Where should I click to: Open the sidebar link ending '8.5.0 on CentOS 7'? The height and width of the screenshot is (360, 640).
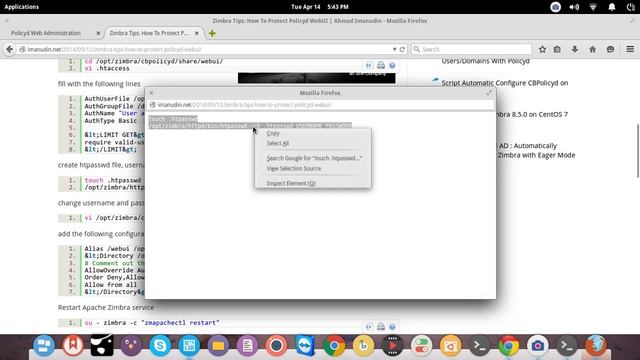pos(532,114)
